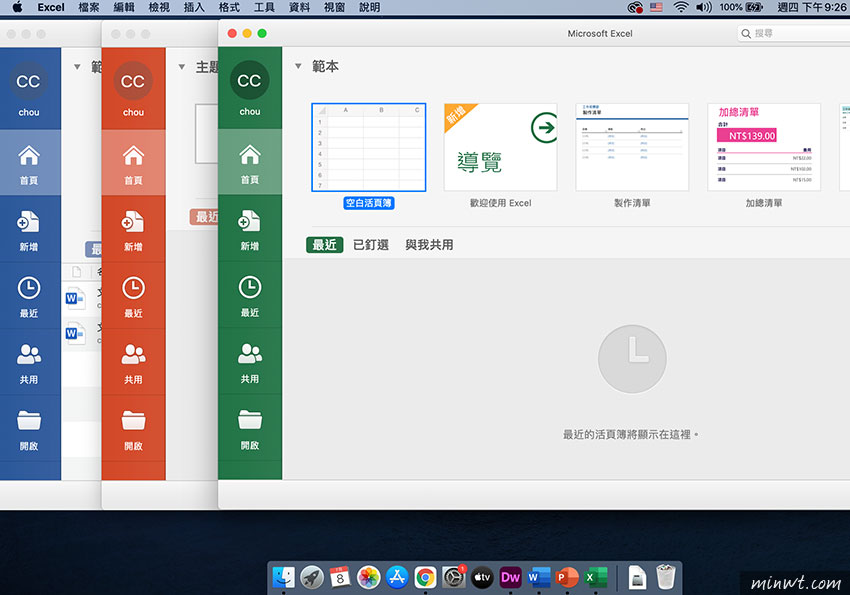Click Open folder in PowerPoint sidebar
This screenshot has width=850, height=595.
pos(133,428)
